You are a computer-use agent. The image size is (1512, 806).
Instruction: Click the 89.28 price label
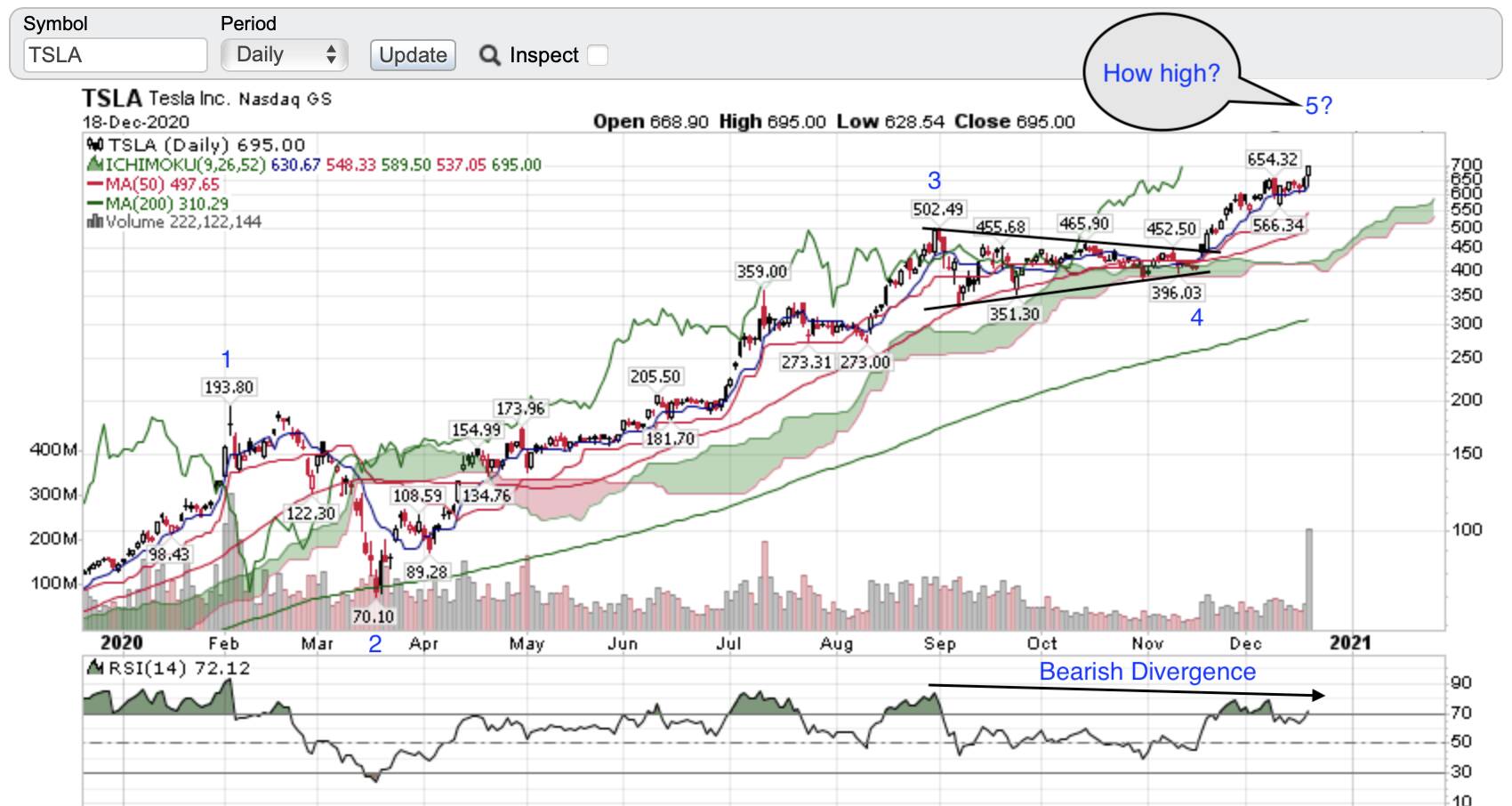pyautogui.click(x=427, y=572)
